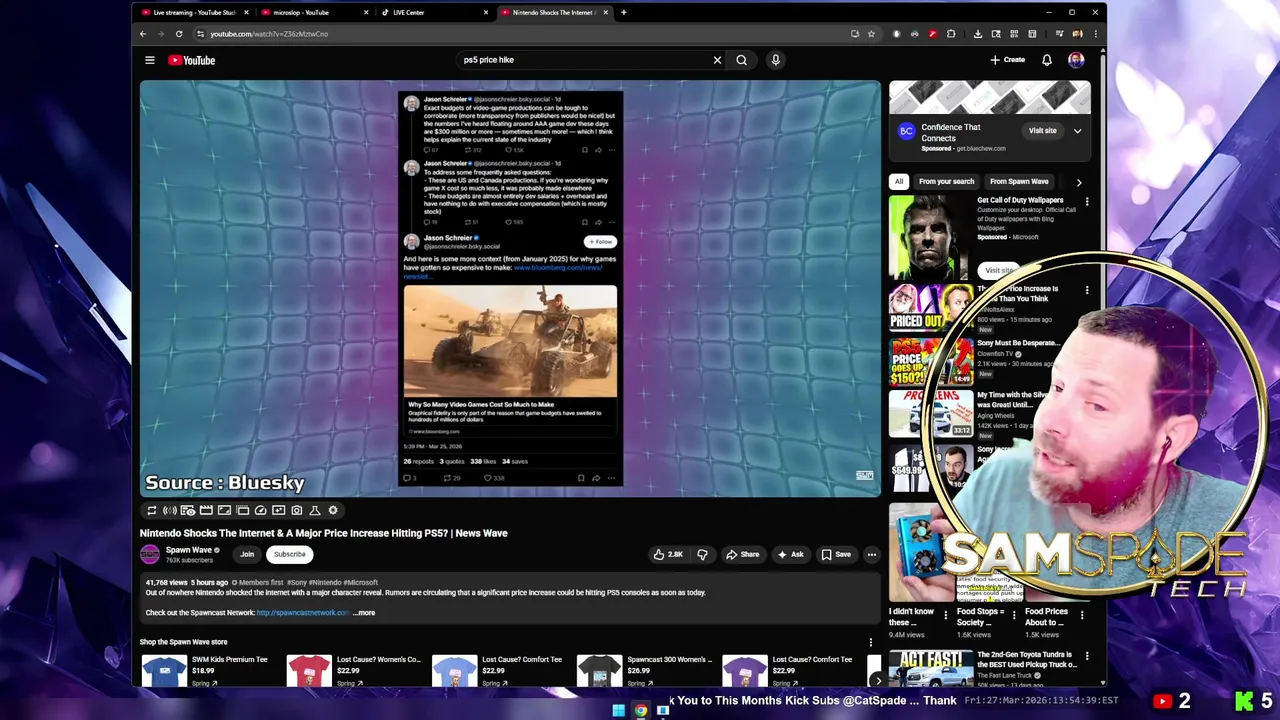1280x720 pixels.
Task: Save the video to a playlist
Action: point(836,554)
